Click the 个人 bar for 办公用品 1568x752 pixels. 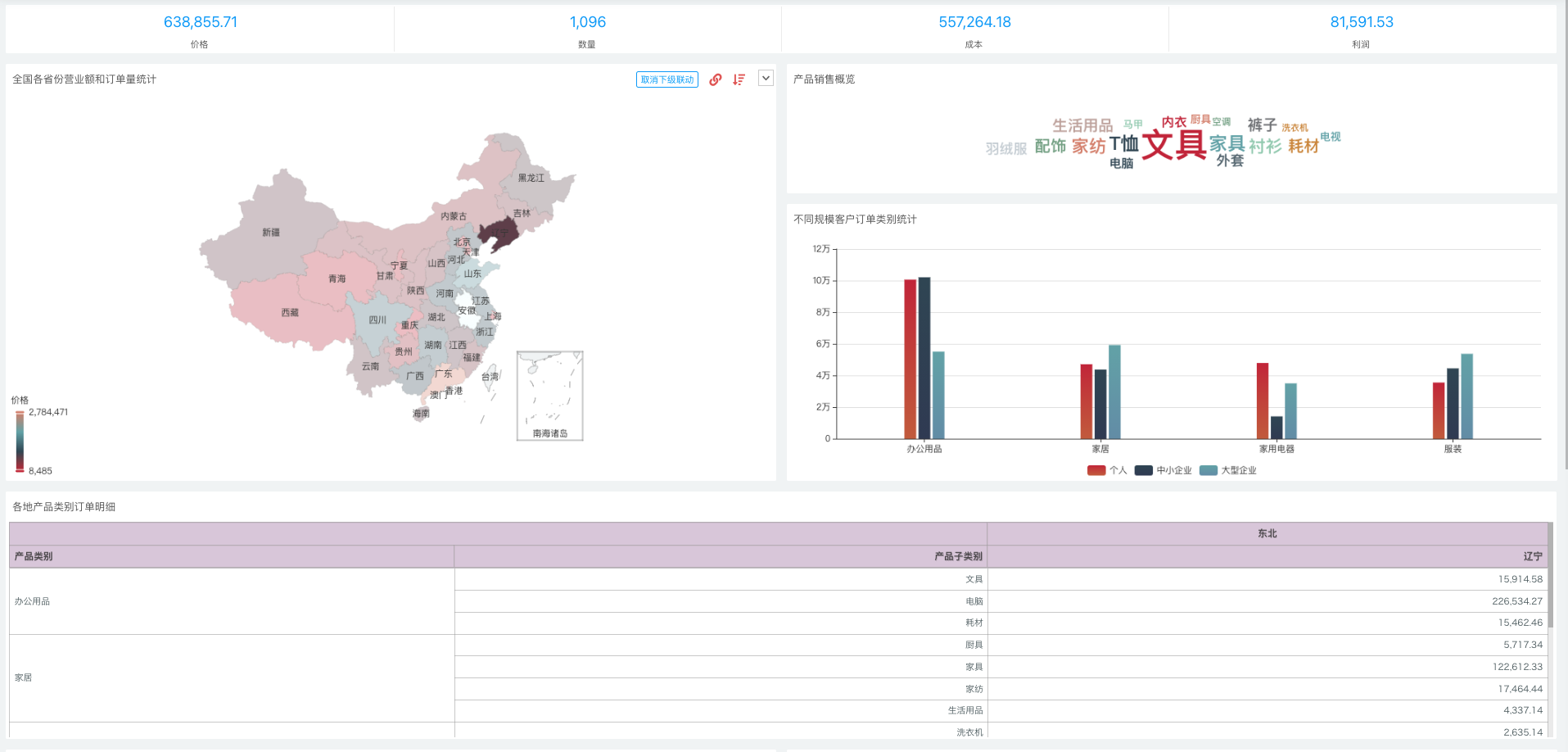tap(910, 360)
